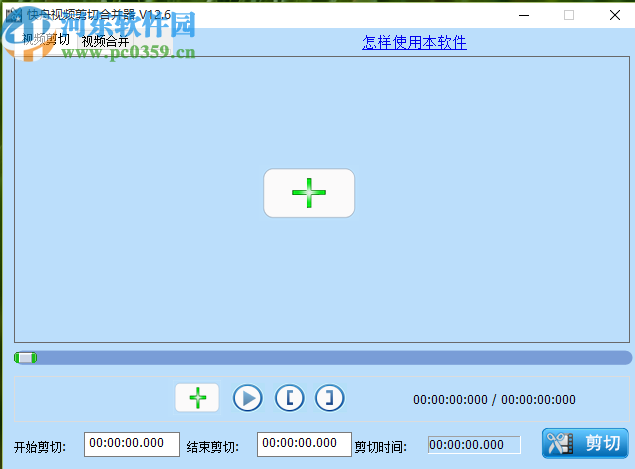Set cut end with right bracket button
The image size is (635, 469).
click(329, 398)
